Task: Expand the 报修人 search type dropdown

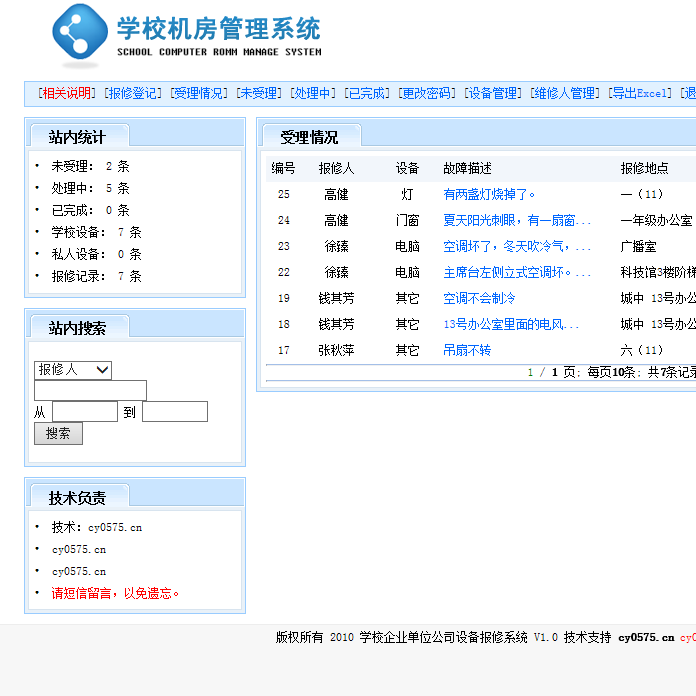Action: coord(73,370)
